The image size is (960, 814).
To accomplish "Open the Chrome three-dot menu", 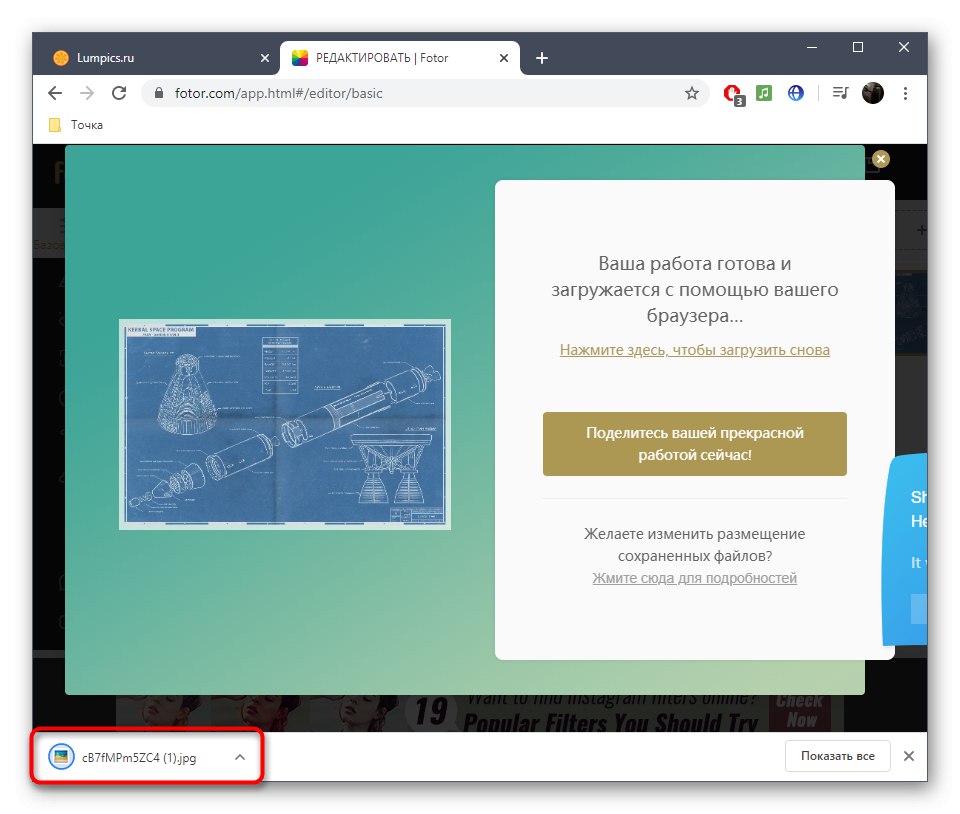I will tap(905, 93).
